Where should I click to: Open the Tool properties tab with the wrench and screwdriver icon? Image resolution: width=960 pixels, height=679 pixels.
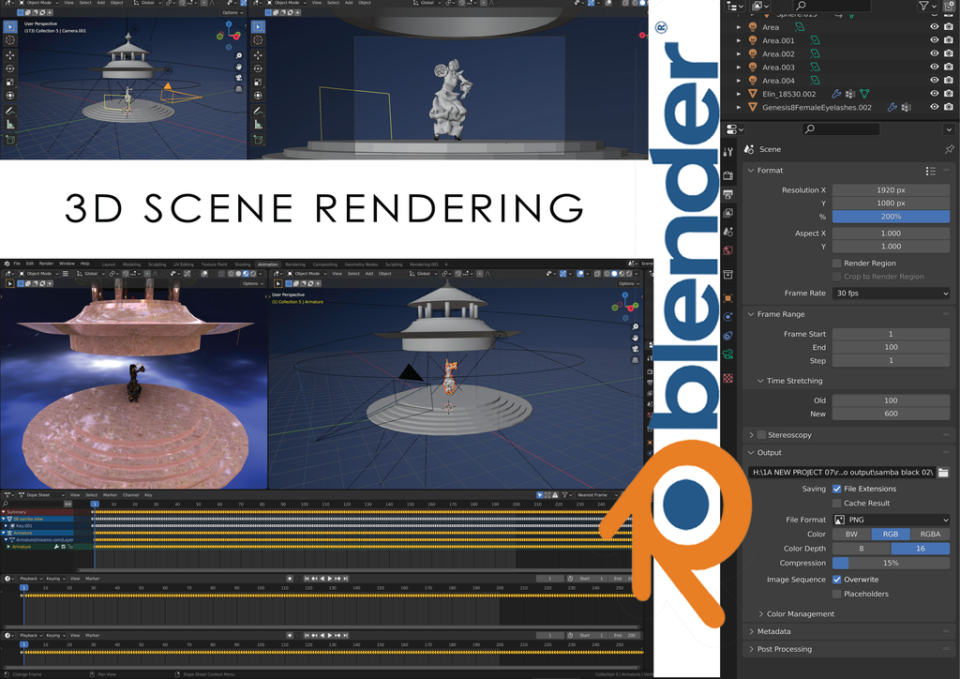point(728,152)
